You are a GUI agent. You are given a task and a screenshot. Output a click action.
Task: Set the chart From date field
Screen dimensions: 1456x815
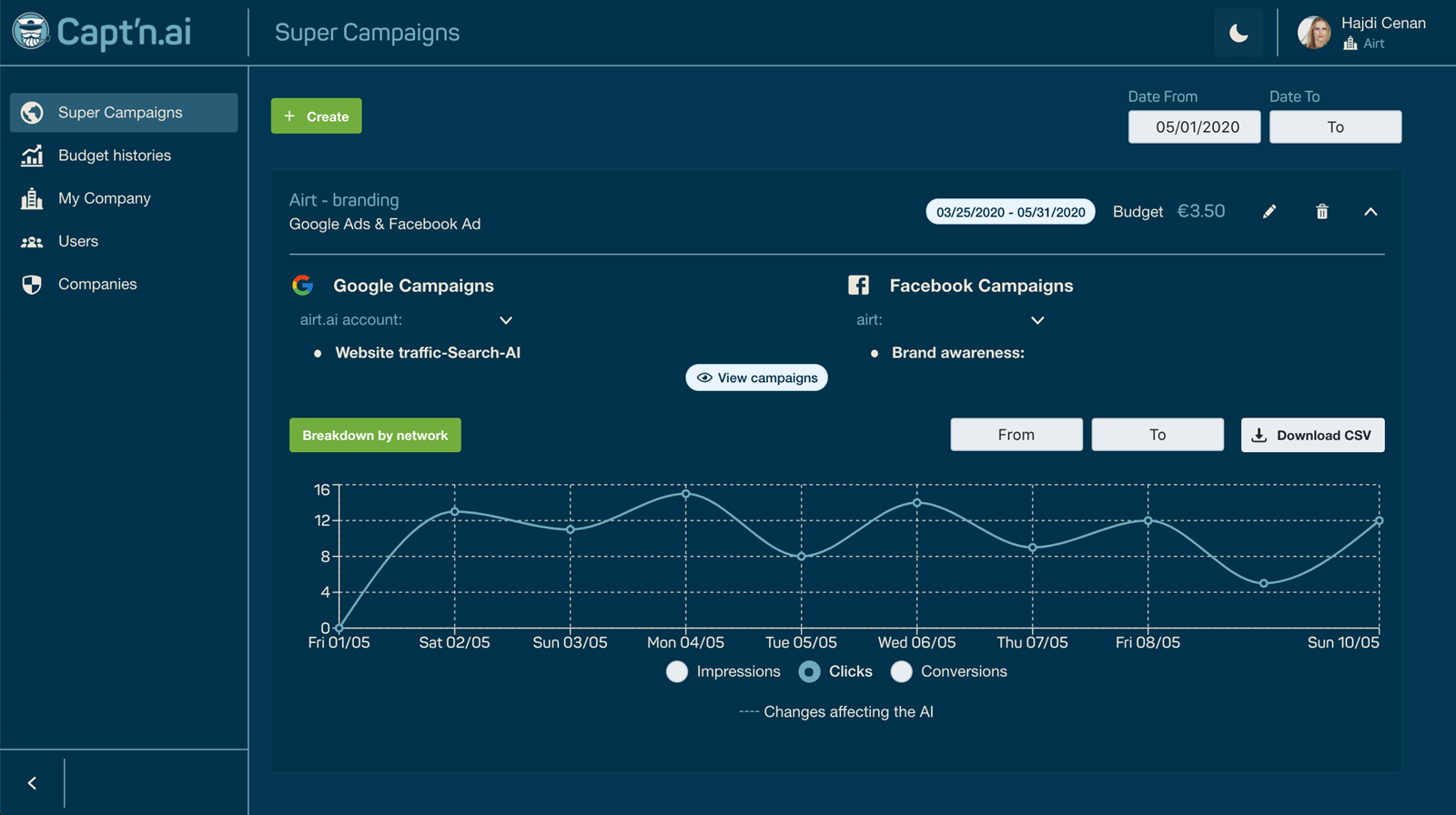tap(1016, 435)
